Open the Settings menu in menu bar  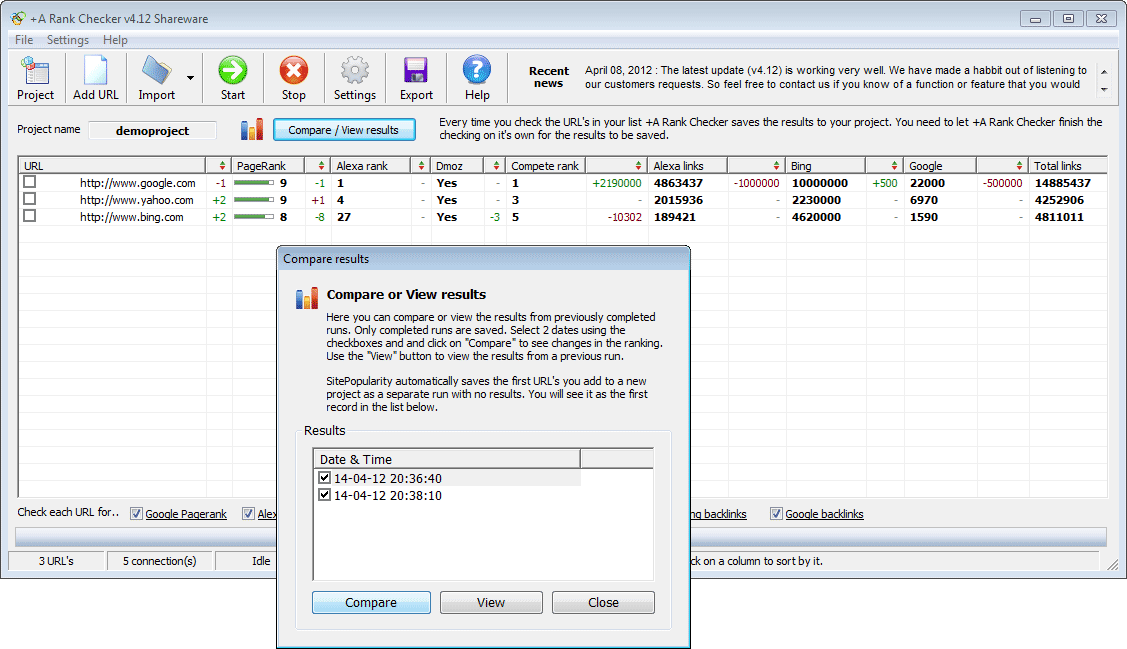[68, 40]
